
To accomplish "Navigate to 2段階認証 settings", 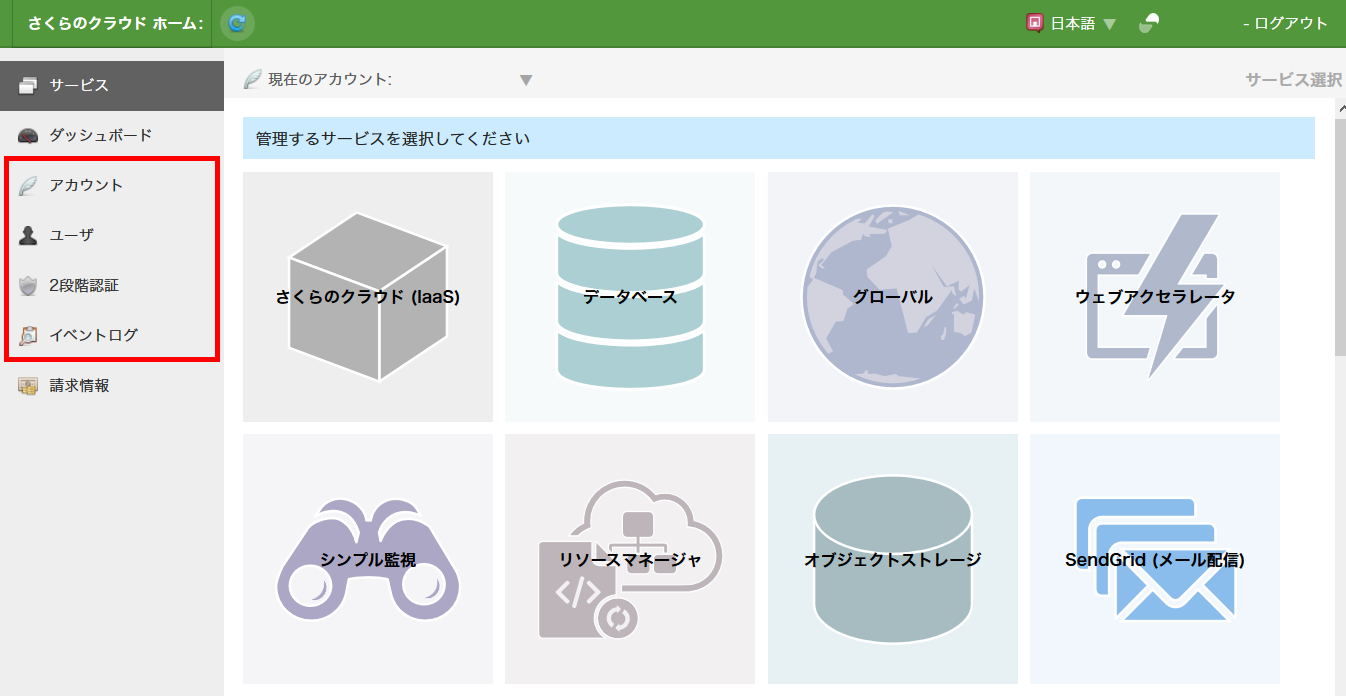I will tap(84, 285).
